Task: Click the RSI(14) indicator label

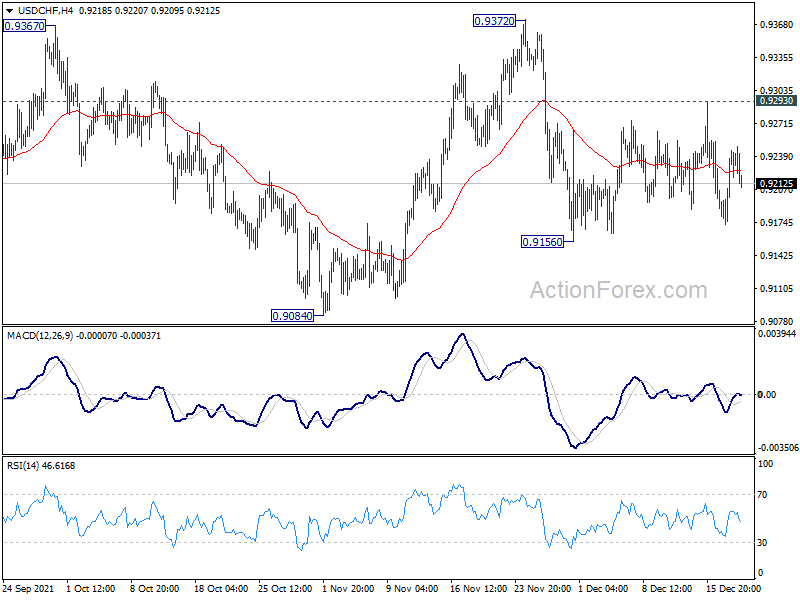Action: [x=22, y=466]
